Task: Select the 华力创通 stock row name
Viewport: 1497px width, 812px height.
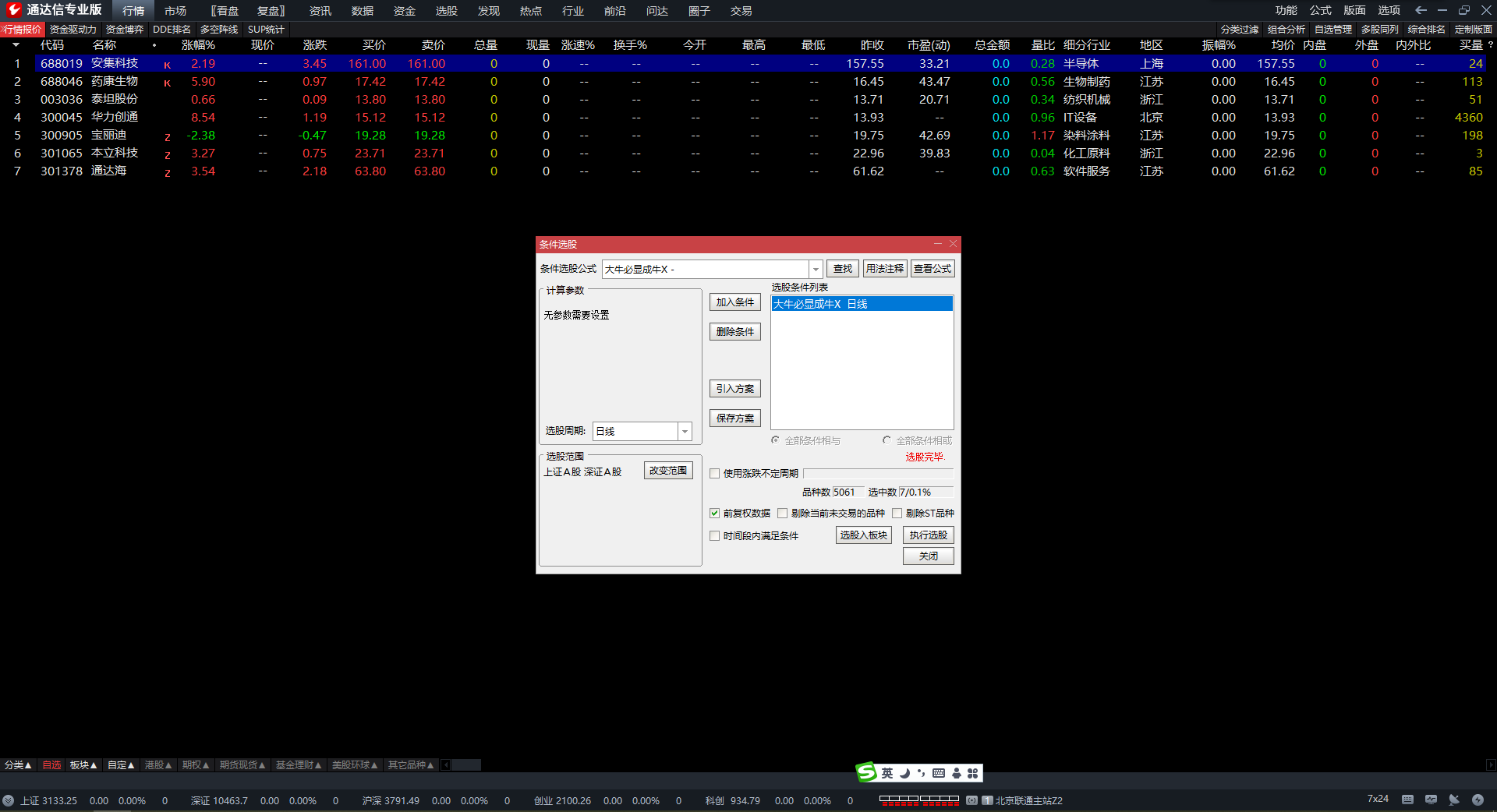Action: tap(115, 117)
